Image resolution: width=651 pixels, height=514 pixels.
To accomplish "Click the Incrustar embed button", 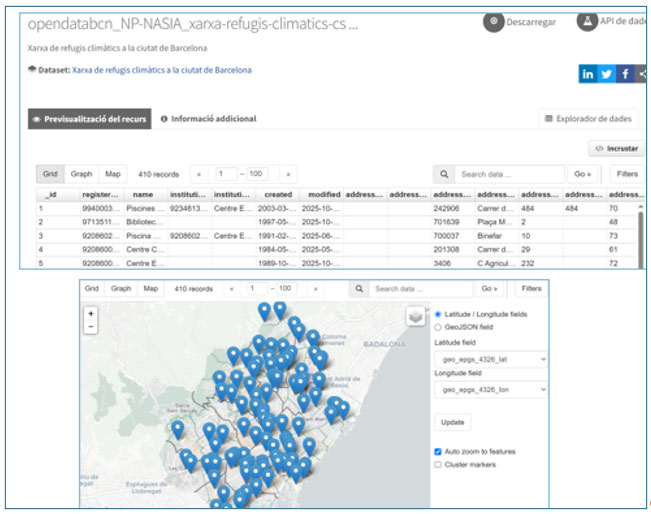I will (615, 148).
